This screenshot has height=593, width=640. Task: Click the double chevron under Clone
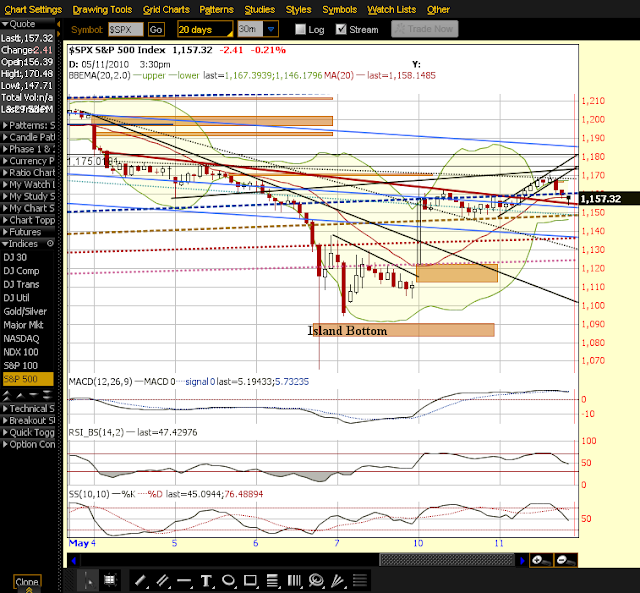(29, 590)
